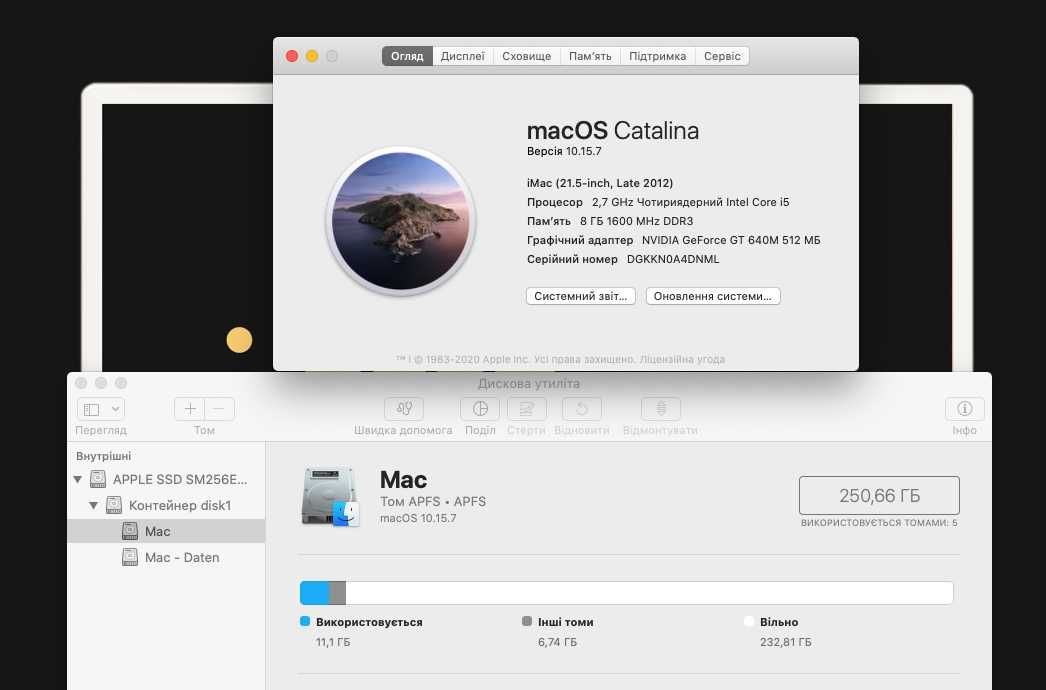The height and width of the screenshot is (690, 1046).
Task: Run Швидка допомога first aid
Action: (404, 409)
